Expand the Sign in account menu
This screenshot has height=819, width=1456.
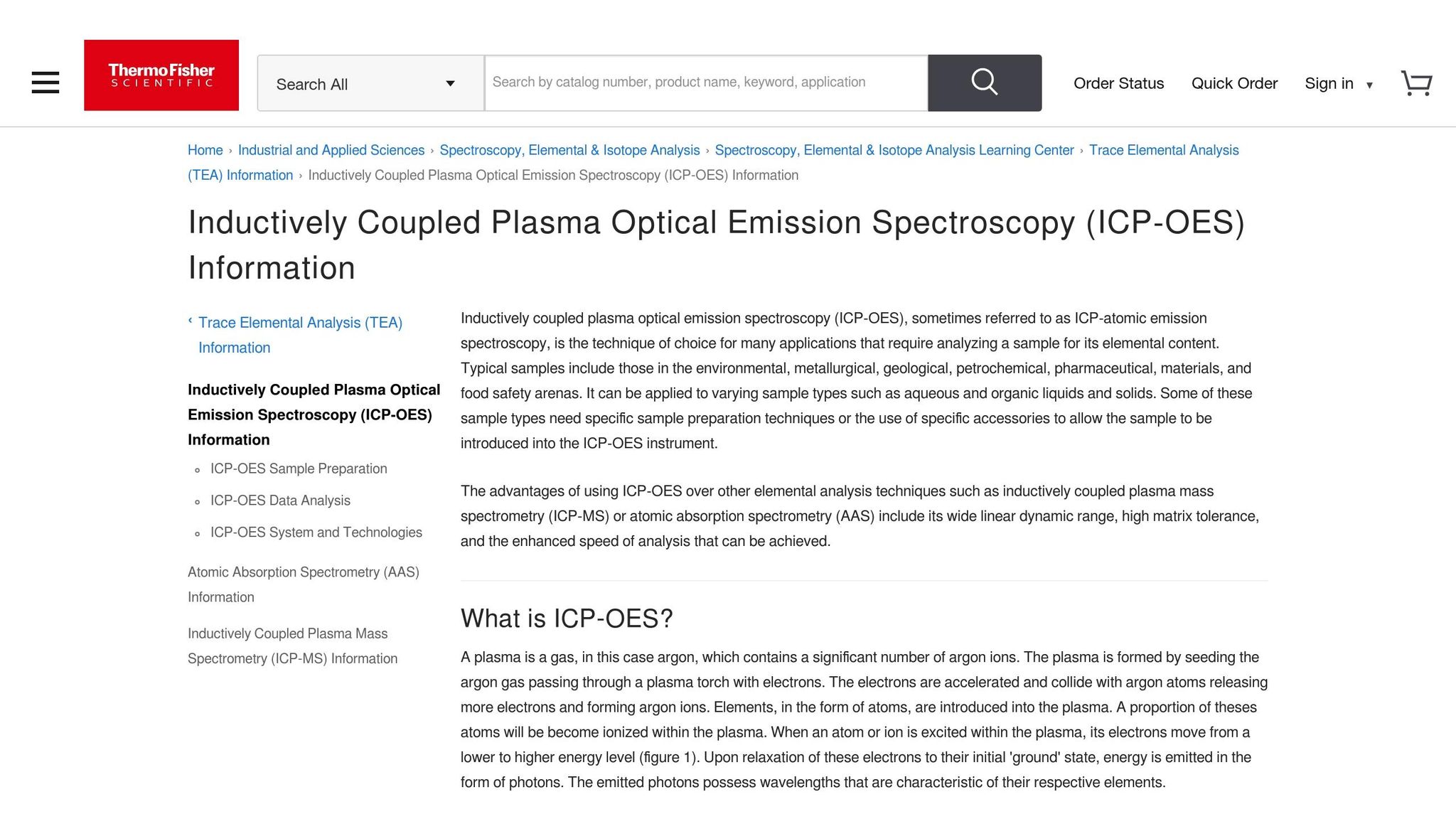(1338, 84)
